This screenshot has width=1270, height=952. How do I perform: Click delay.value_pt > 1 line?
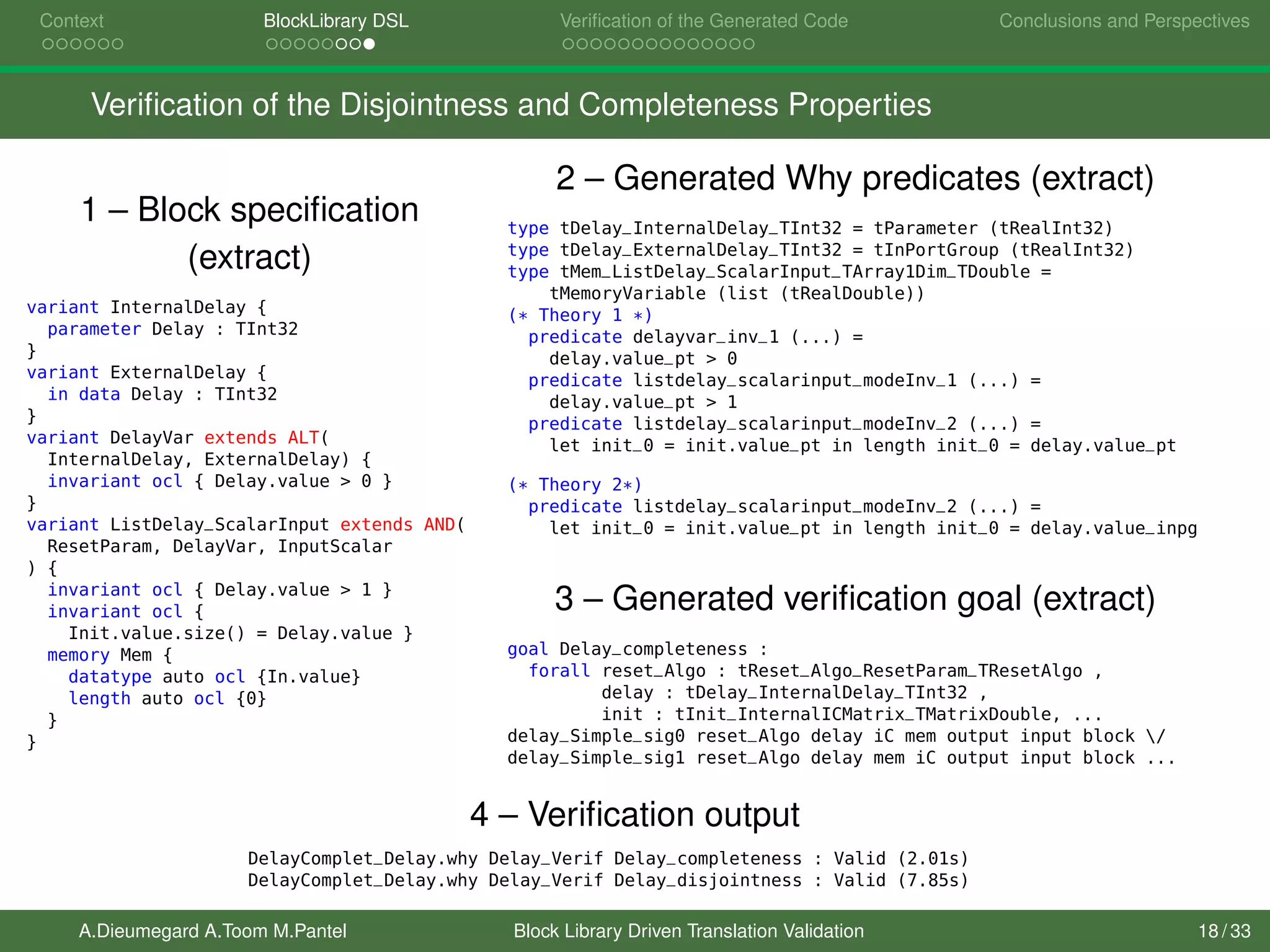pyautogui.click(x=643, y=402)
